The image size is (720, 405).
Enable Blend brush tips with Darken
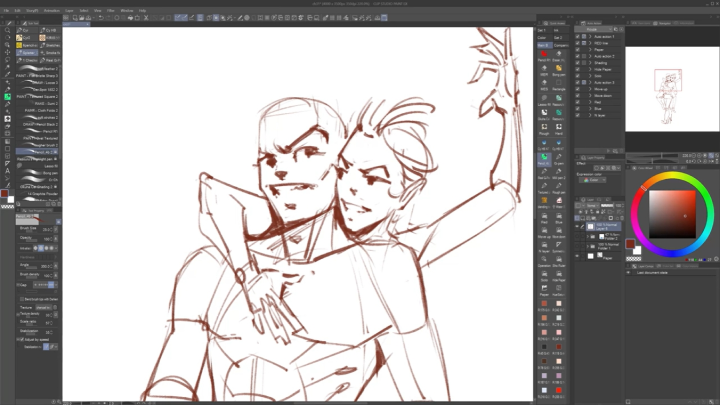(x=22, y=299)
